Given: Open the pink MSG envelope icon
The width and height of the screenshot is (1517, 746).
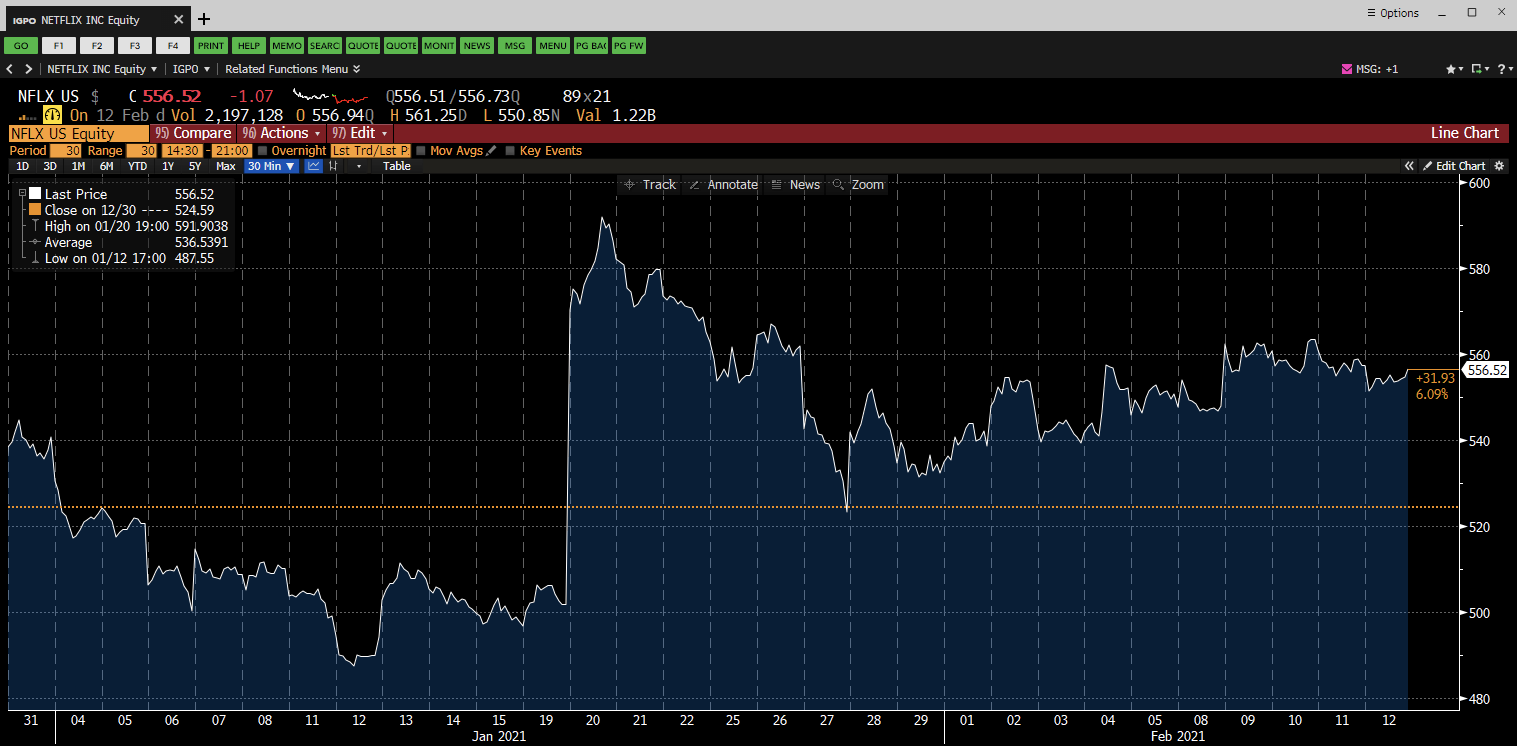Looking at the screenshot, I should 1346,69.
